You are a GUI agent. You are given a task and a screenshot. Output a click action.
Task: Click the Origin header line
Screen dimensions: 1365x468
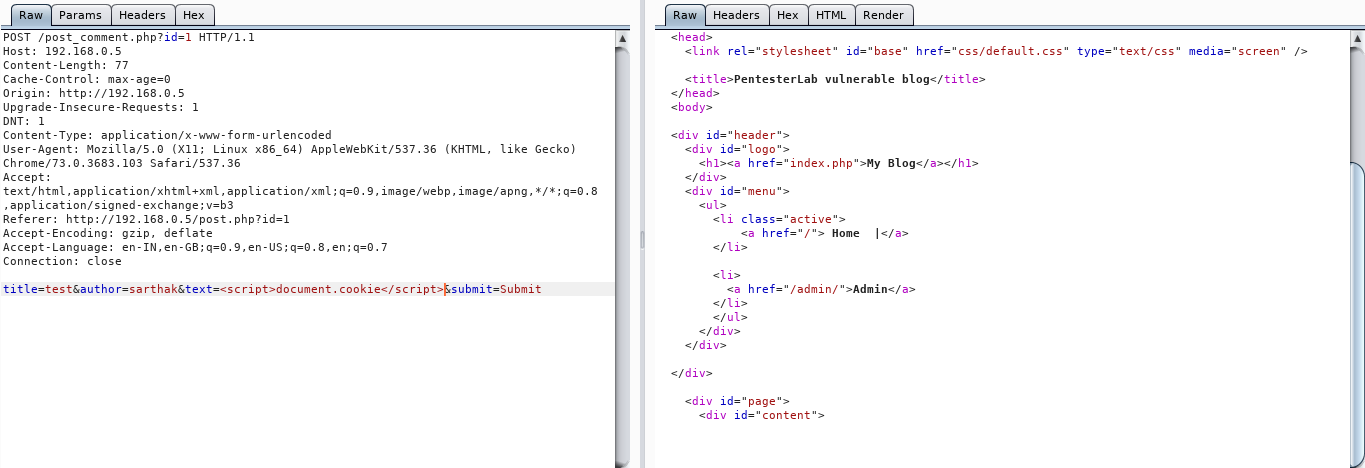point(94,93)
